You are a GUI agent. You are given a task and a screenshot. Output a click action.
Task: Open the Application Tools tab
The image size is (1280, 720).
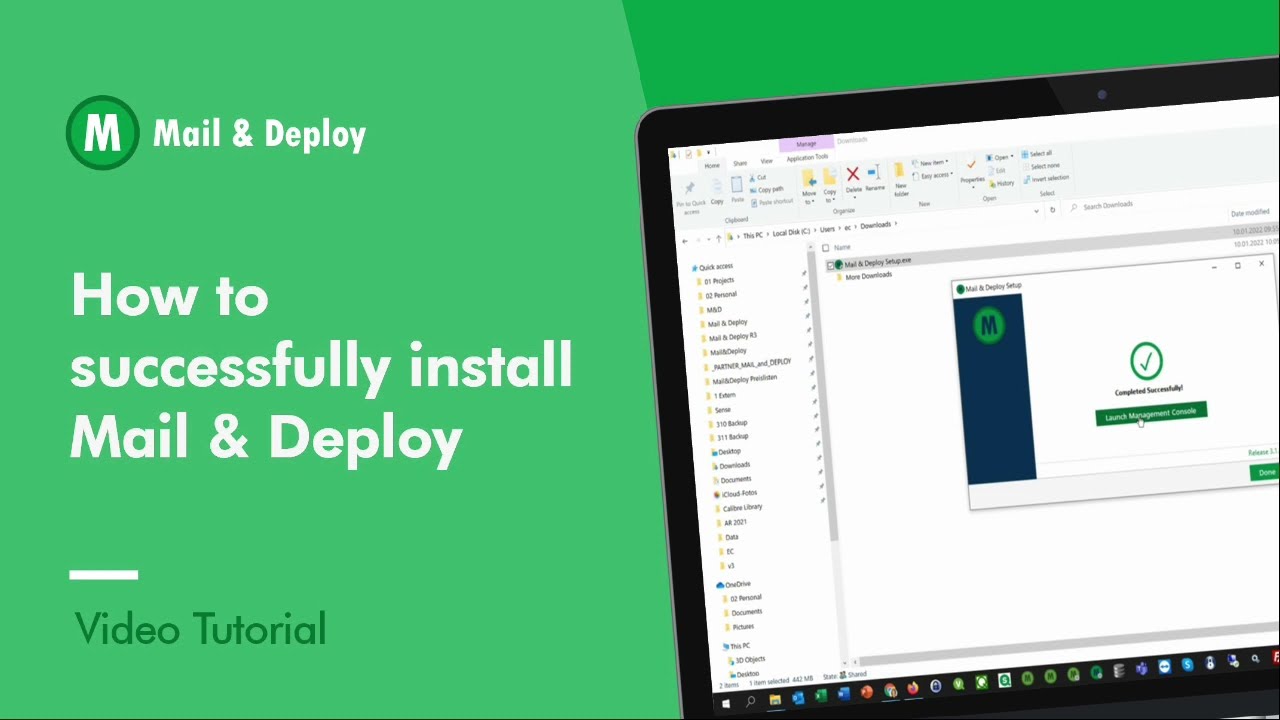pos(807,157)
